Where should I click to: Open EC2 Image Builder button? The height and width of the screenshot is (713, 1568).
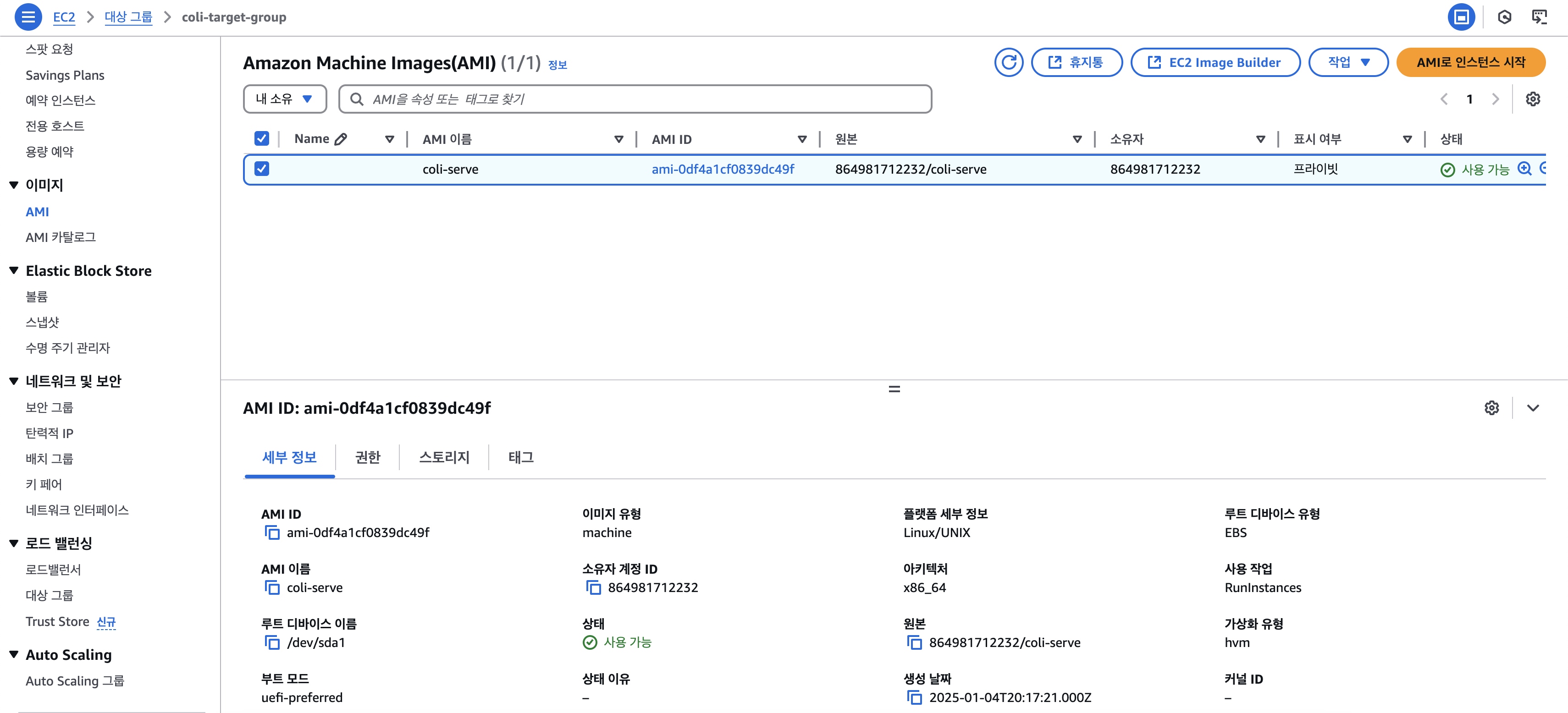click(1215, 62)
